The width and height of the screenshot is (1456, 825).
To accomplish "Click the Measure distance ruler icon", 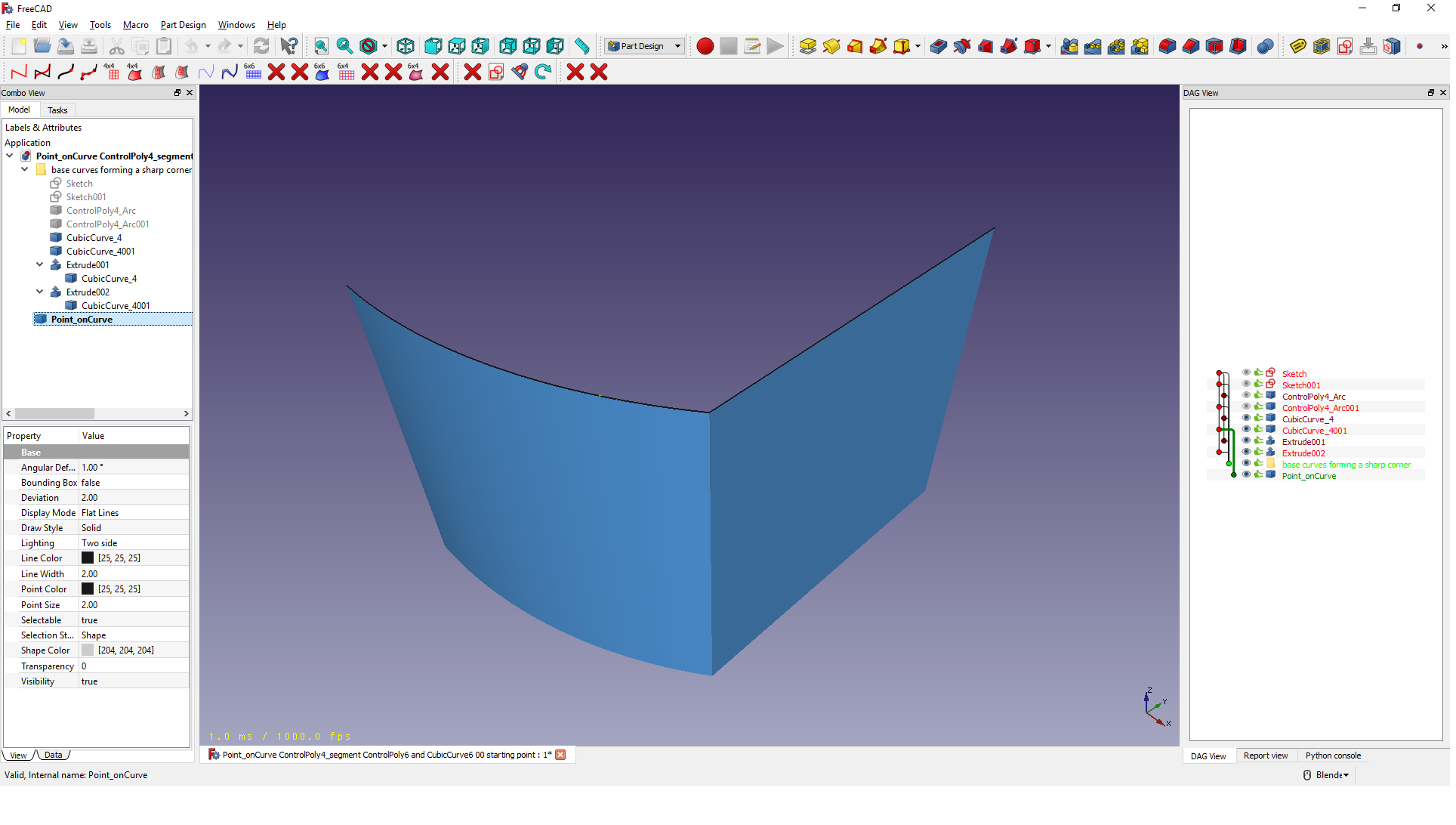I will pos(581,47).
